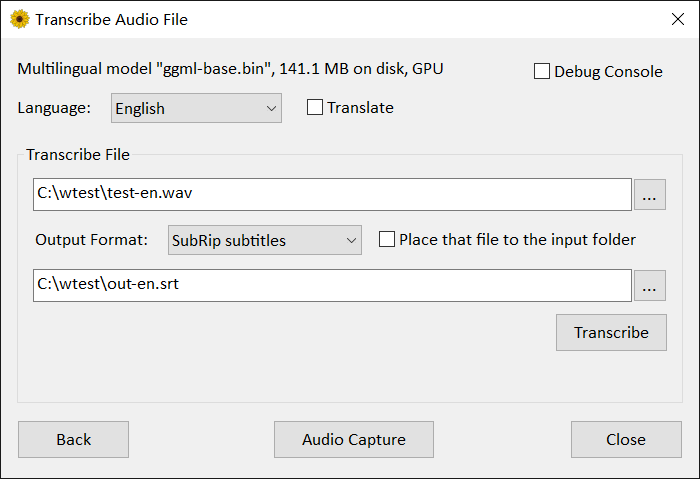Viewport: 700px width, 479px height.
Task: Focus the input path field C:\wtest\test-en.wav
Action: click(x=332, y=194)
